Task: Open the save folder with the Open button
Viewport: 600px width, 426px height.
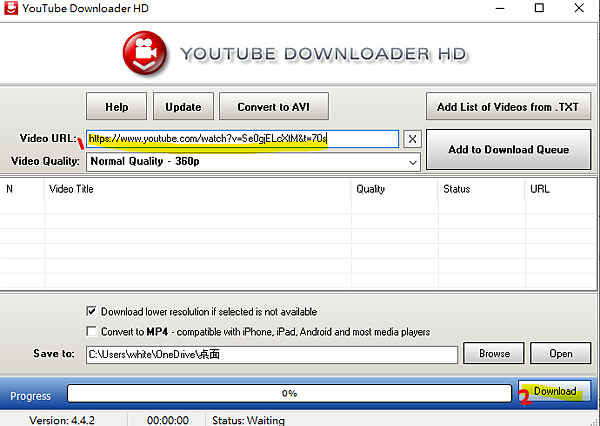Action: [561, 353]
